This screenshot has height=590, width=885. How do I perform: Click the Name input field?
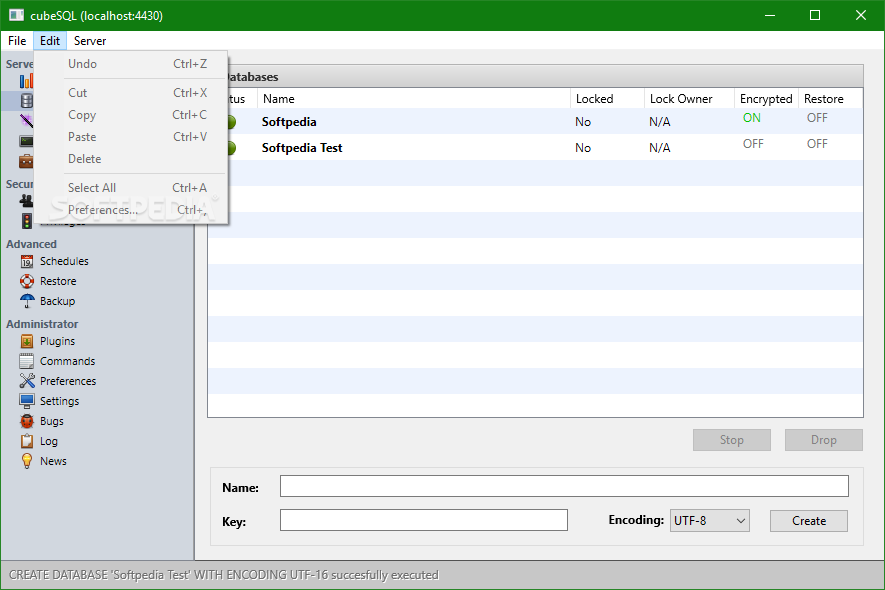pos(564,486)
